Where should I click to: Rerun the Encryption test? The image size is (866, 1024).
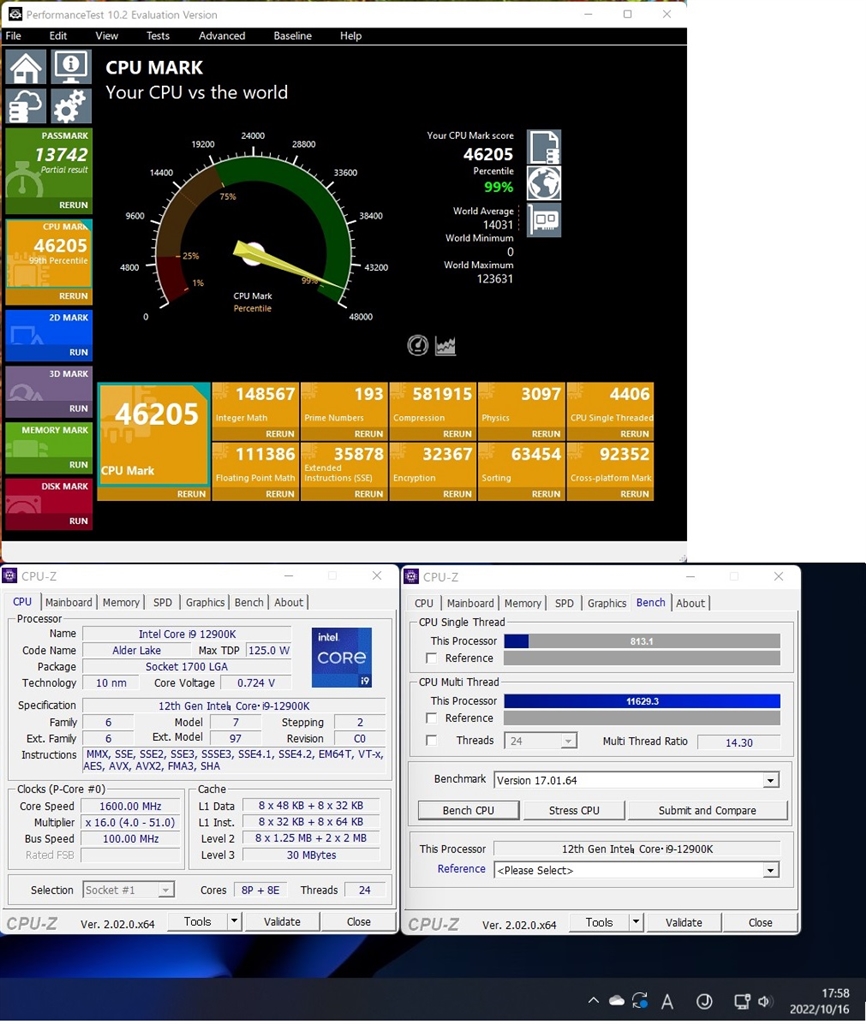click(x=457, y=494)
